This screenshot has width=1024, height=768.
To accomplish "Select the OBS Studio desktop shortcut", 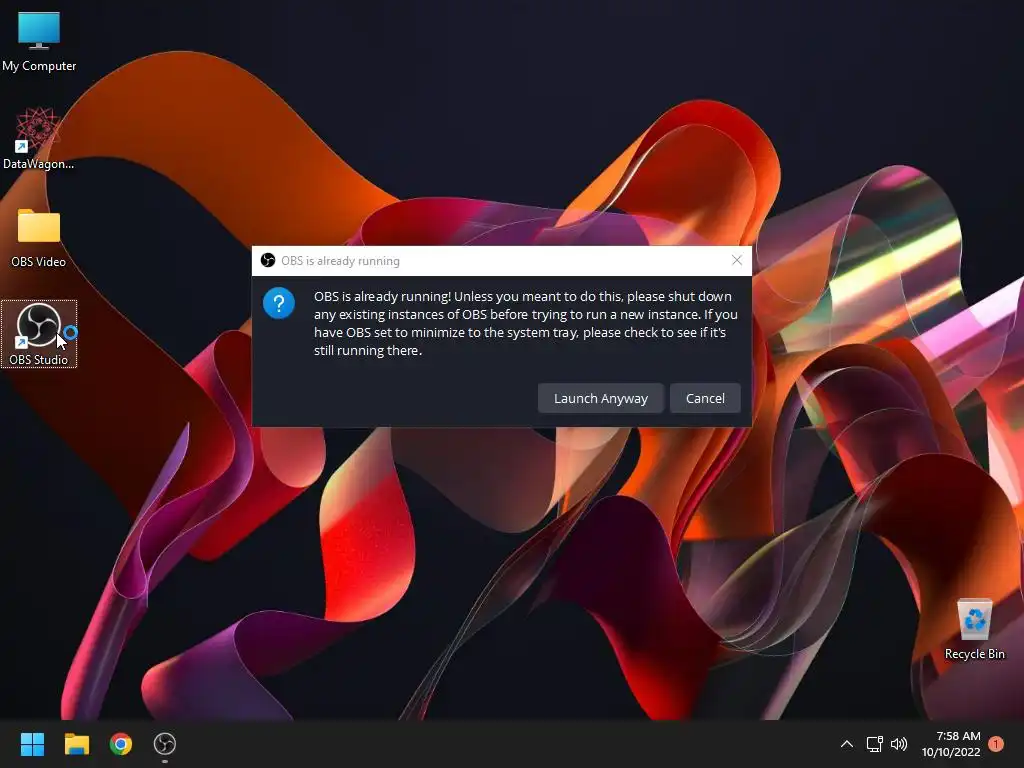I will coord(39,334).
